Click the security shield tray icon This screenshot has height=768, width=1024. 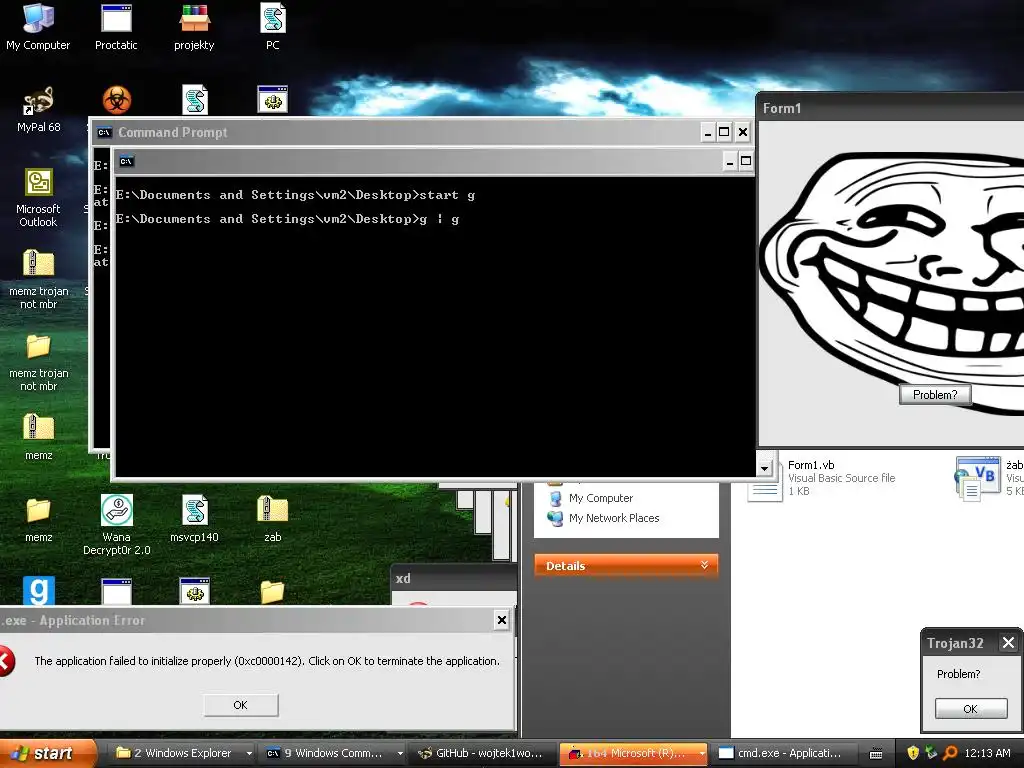(912, 753)
